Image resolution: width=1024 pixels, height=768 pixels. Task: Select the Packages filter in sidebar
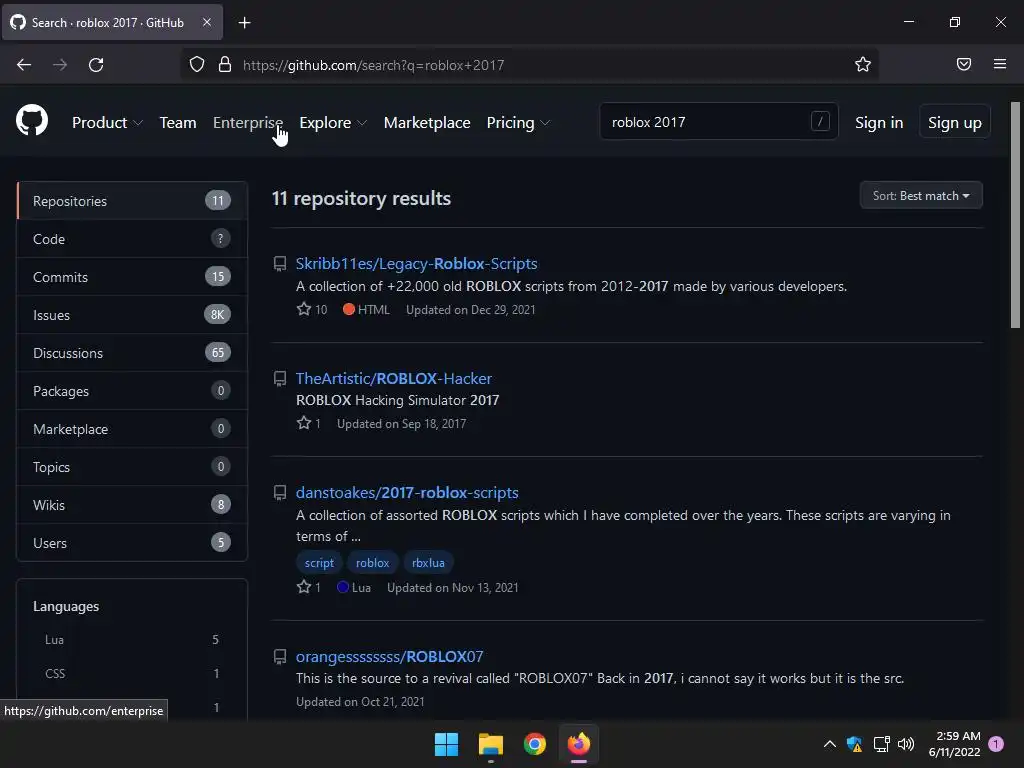[x=132, y=391]
